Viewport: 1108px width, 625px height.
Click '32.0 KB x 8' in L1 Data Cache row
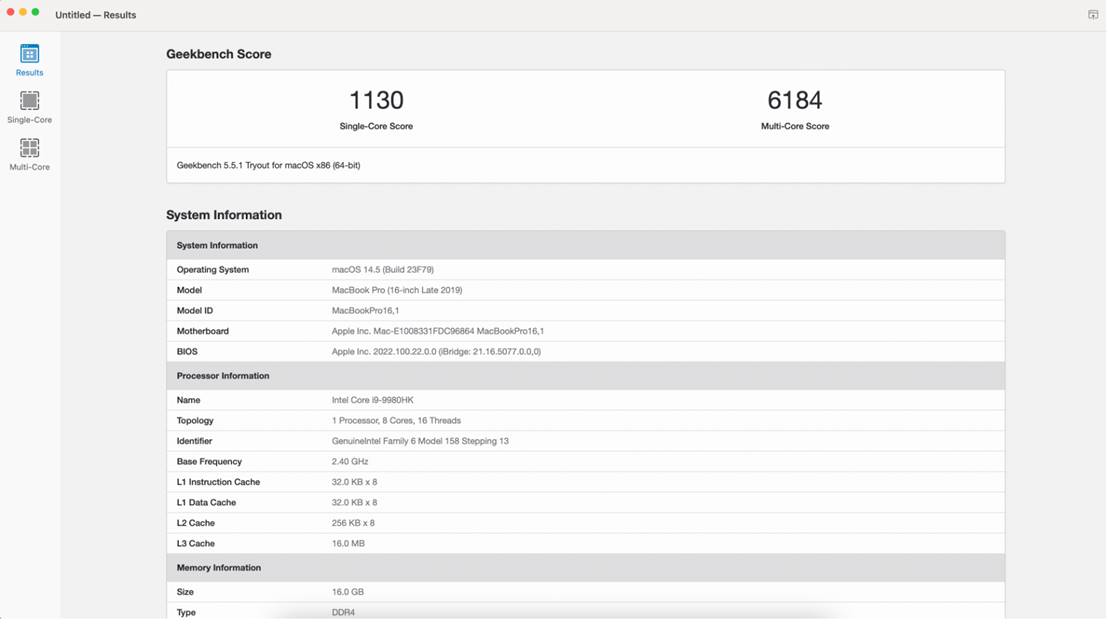pyautogui.click(x=355, y=503)
